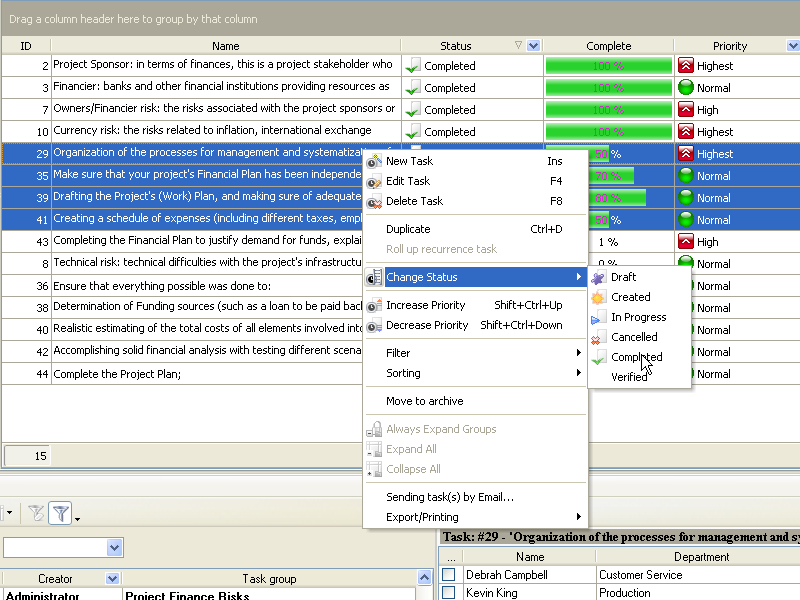Screen dimensions: 800x600
Task: Sort tasks by the Priority column header
Action: (x=729, y=46)
